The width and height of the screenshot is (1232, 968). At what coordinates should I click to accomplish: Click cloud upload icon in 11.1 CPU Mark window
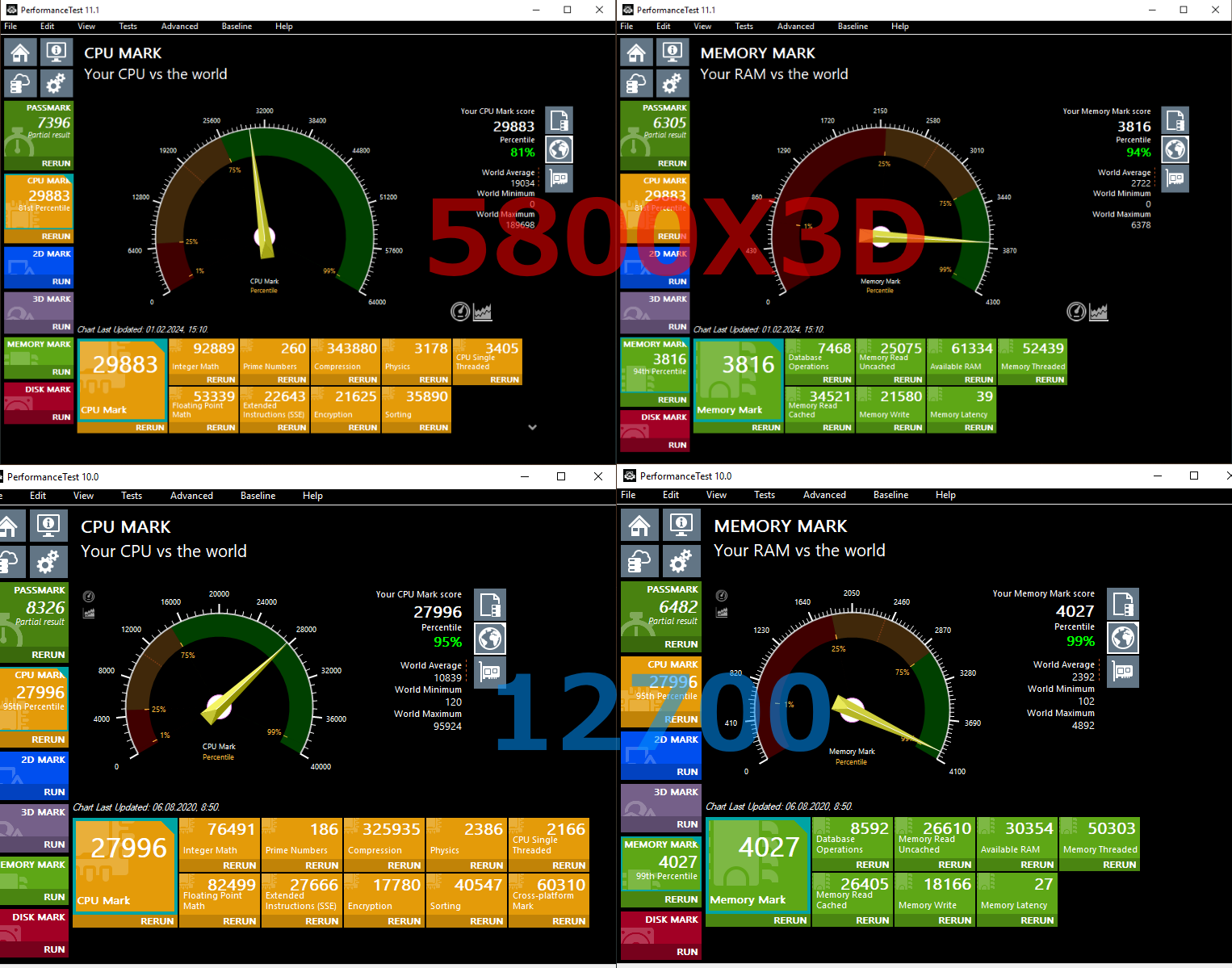coord(20,83)
